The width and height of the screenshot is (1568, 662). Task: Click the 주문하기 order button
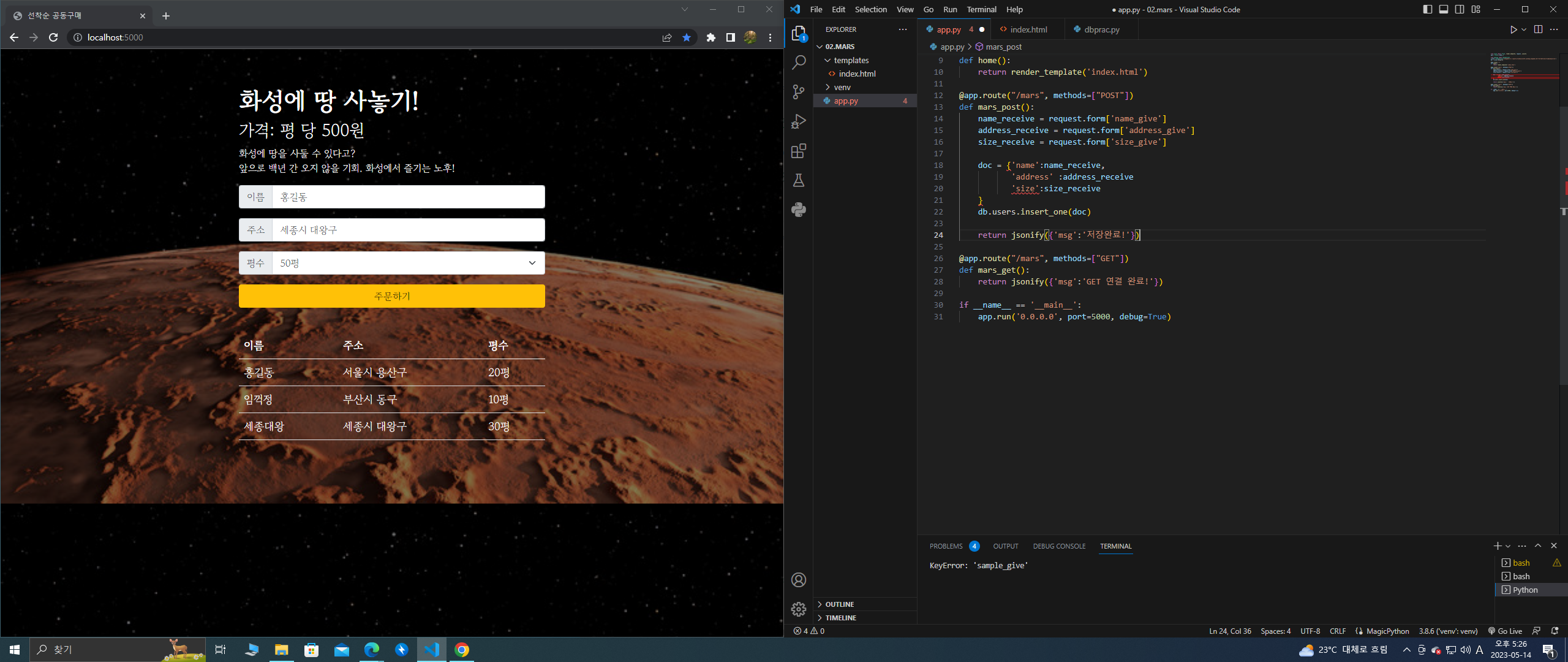tap(392, 296)
